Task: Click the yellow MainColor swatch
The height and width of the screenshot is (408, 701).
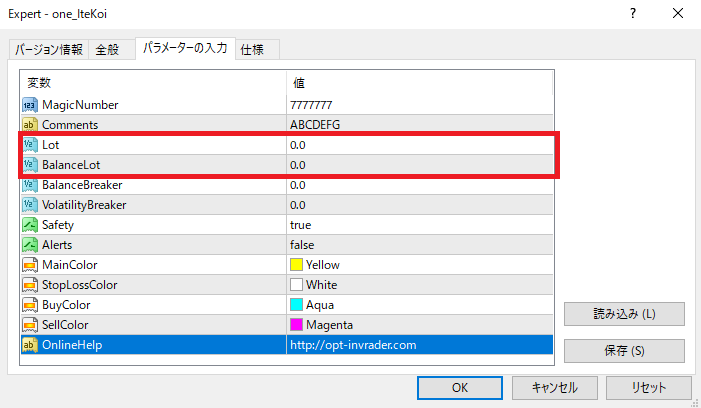Action: 296,265
